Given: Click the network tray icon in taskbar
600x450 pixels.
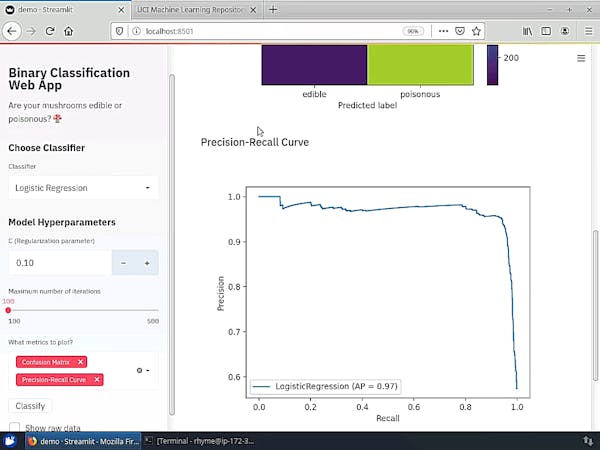Looking at the screenshot, I should pyautogui.click(x=588, y=441).
